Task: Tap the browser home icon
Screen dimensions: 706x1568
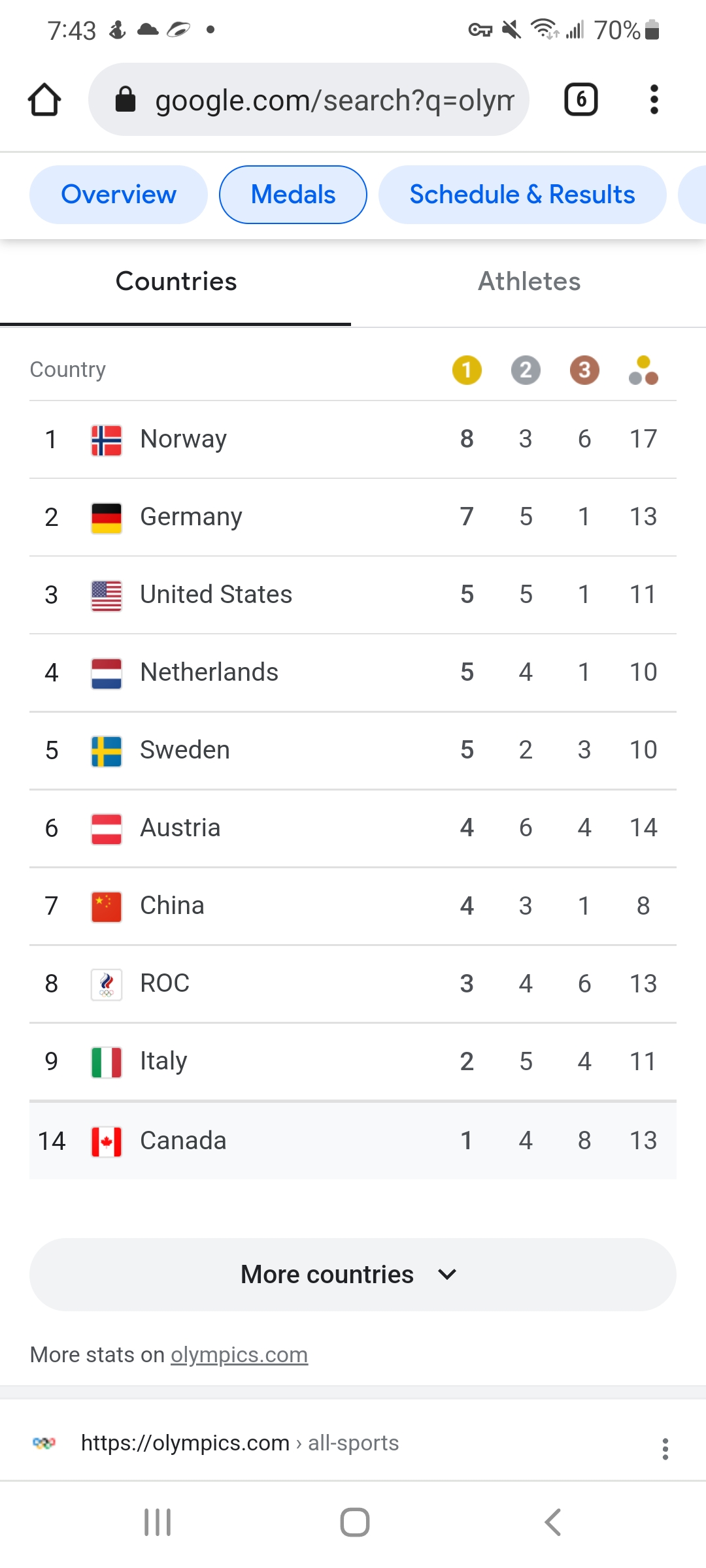Action: tap(44, 100)
